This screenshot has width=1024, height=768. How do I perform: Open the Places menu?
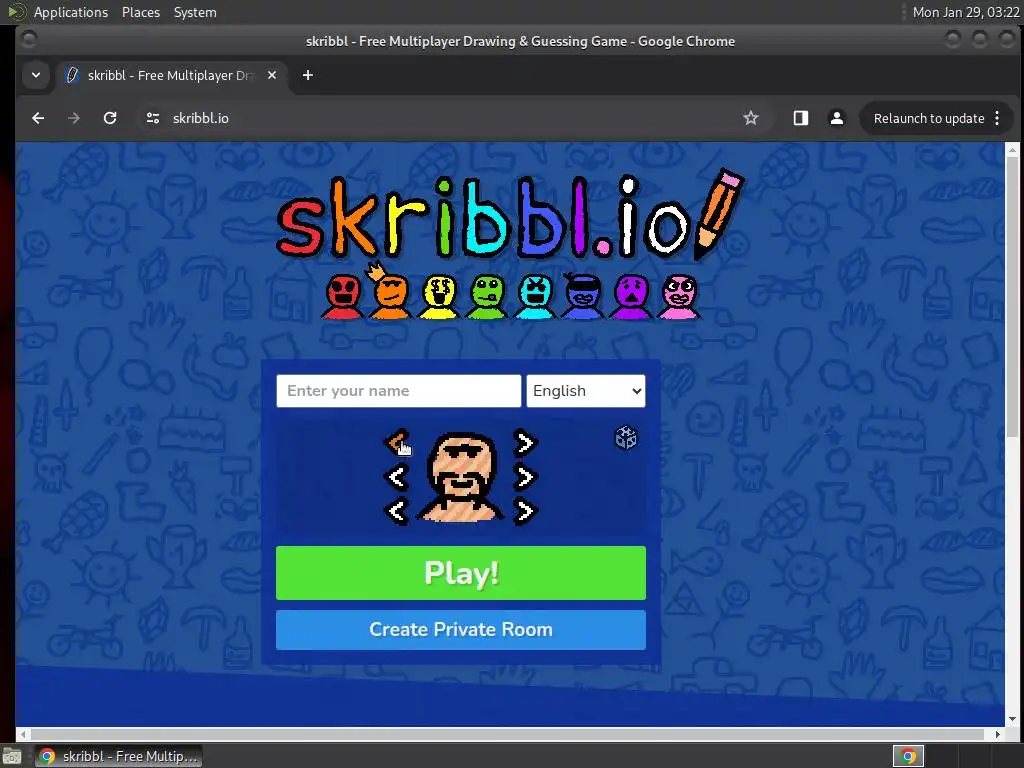pyautogui.click(x=140, y=12)
